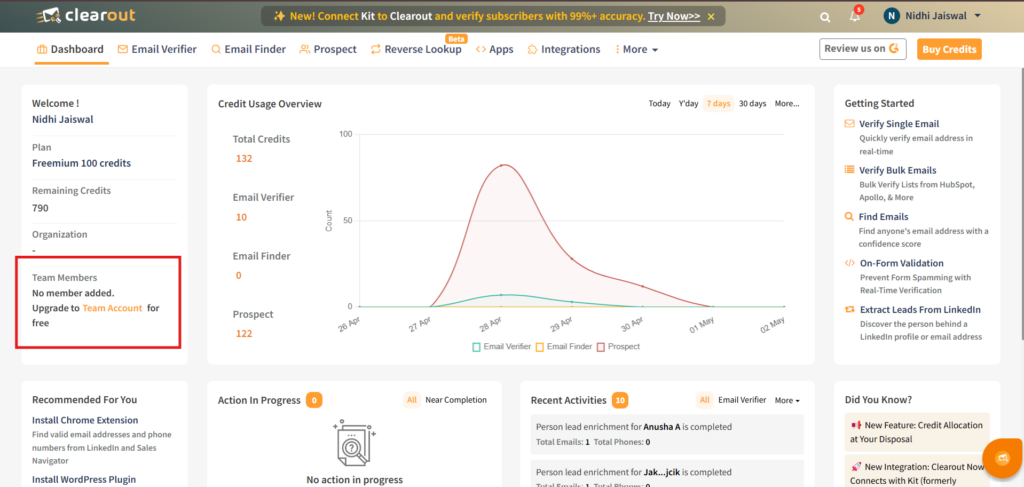Click the Find Emails magnifier icon
Image resolution: width=1024 pixels, height=487 pixels.
coord(849,216)
